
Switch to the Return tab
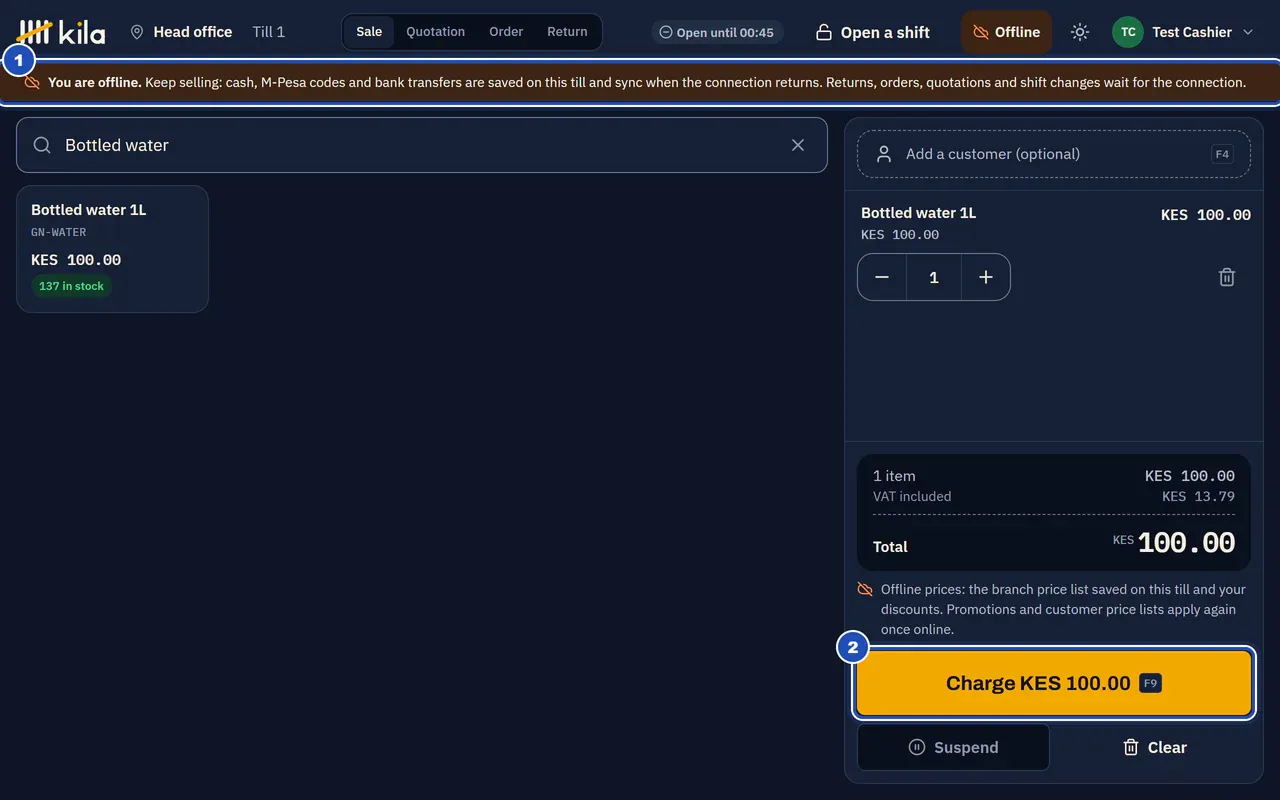(x=567, y=32)
